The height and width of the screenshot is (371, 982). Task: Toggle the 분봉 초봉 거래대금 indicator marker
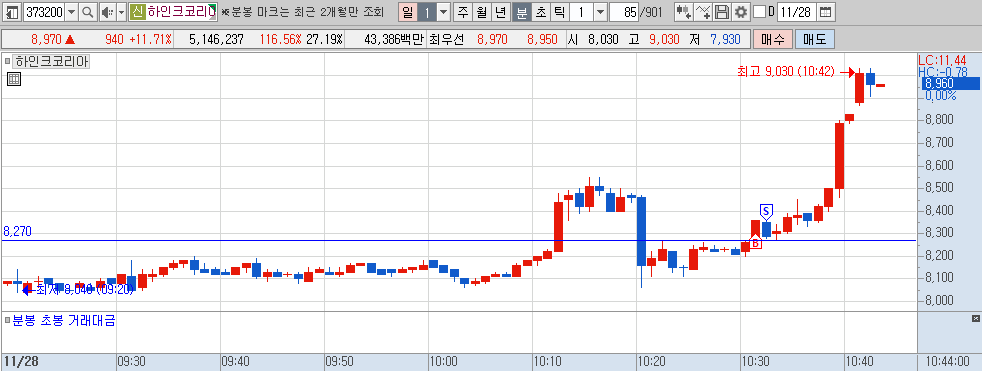(x=8, y=321)
